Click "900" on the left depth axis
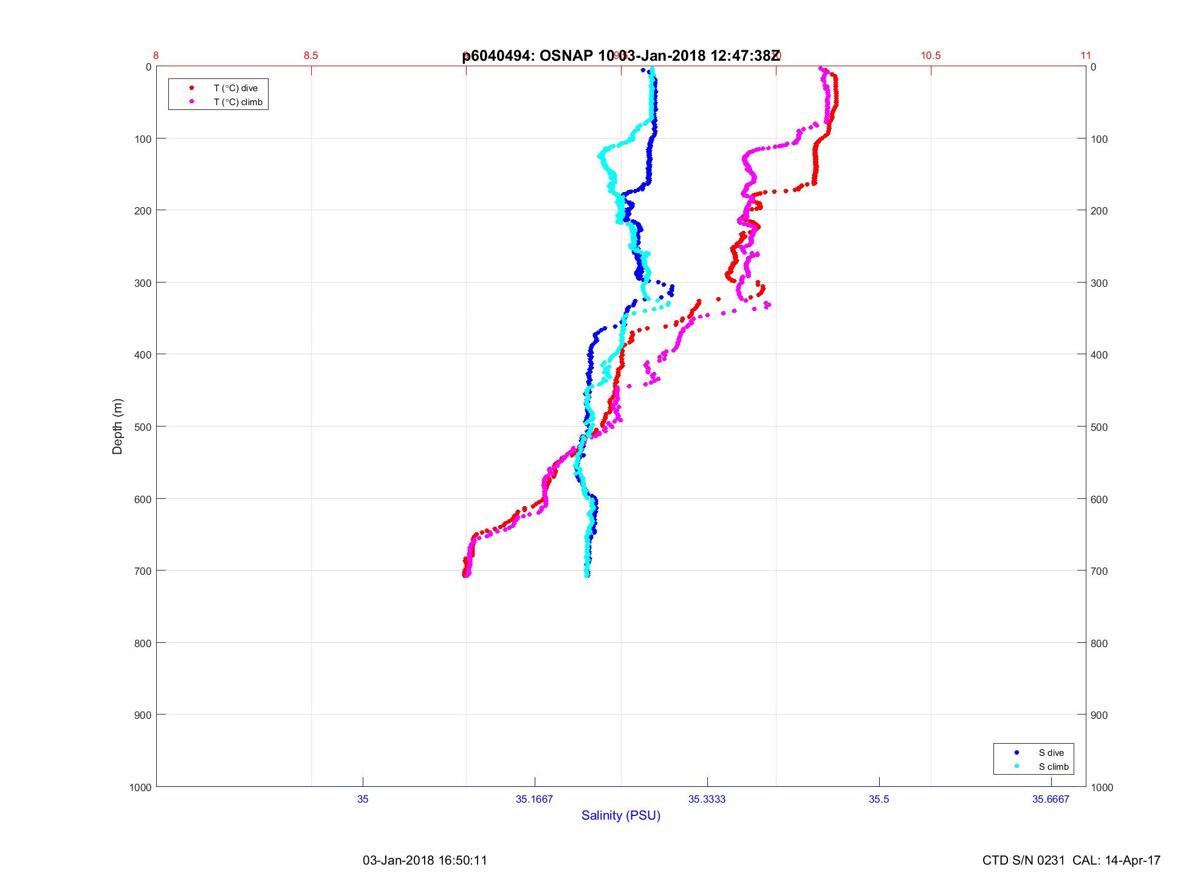The image size is (1200, 885). coord(142,715)
